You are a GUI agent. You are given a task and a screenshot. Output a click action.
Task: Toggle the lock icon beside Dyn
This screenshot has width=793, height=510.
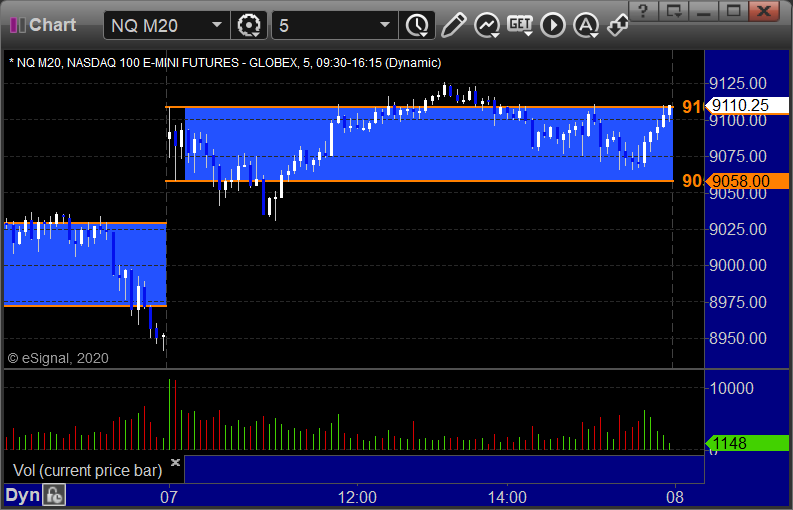(53, 495)
